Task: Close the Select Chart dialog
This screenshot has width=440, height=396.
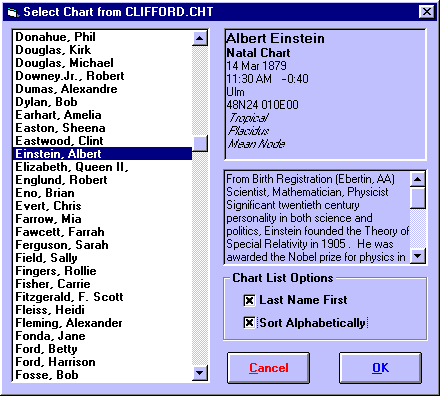Action: pyautogui.click(x=426, y=12)
